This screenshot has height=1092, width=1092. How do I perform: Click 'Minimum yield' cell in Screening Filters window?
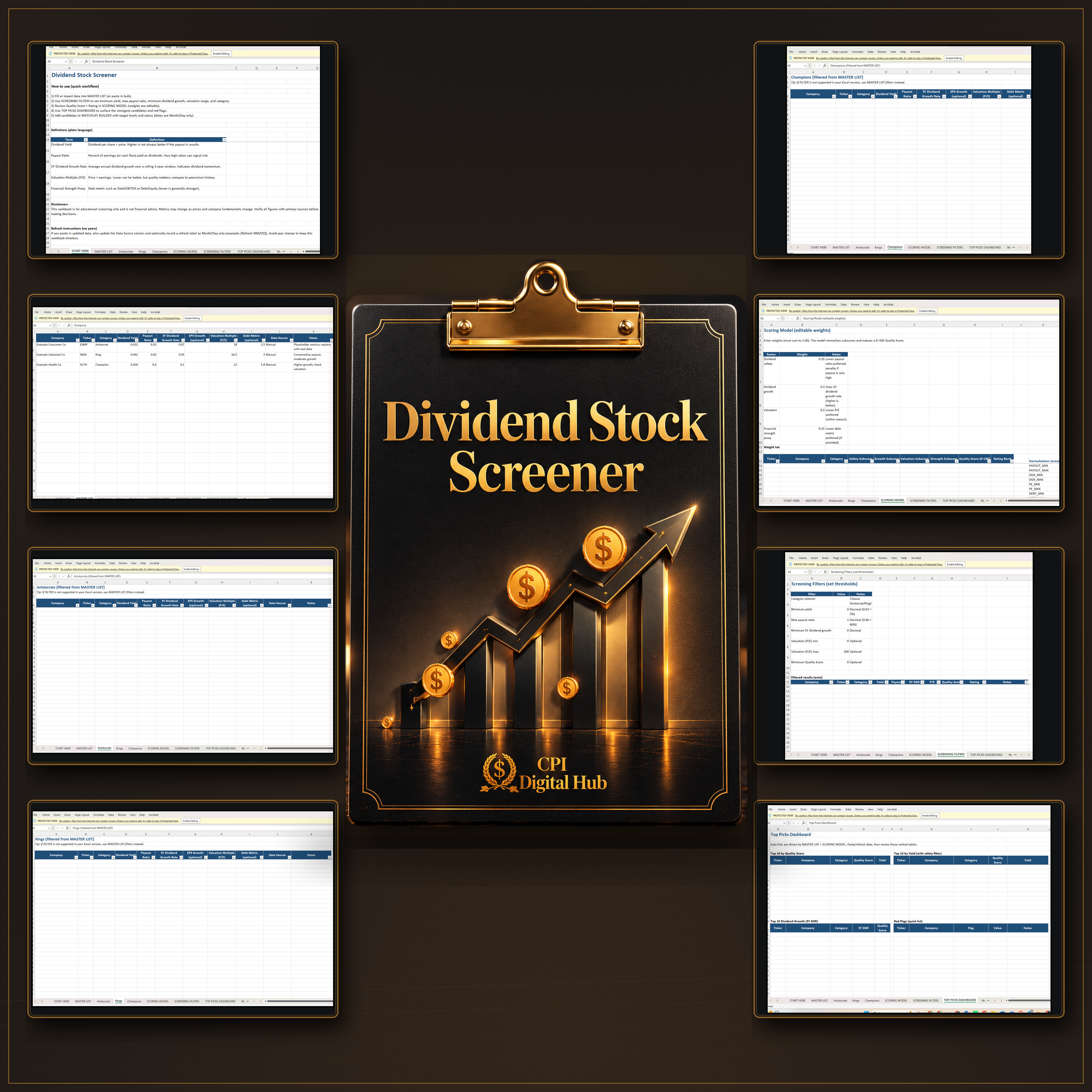pos(812,612)
